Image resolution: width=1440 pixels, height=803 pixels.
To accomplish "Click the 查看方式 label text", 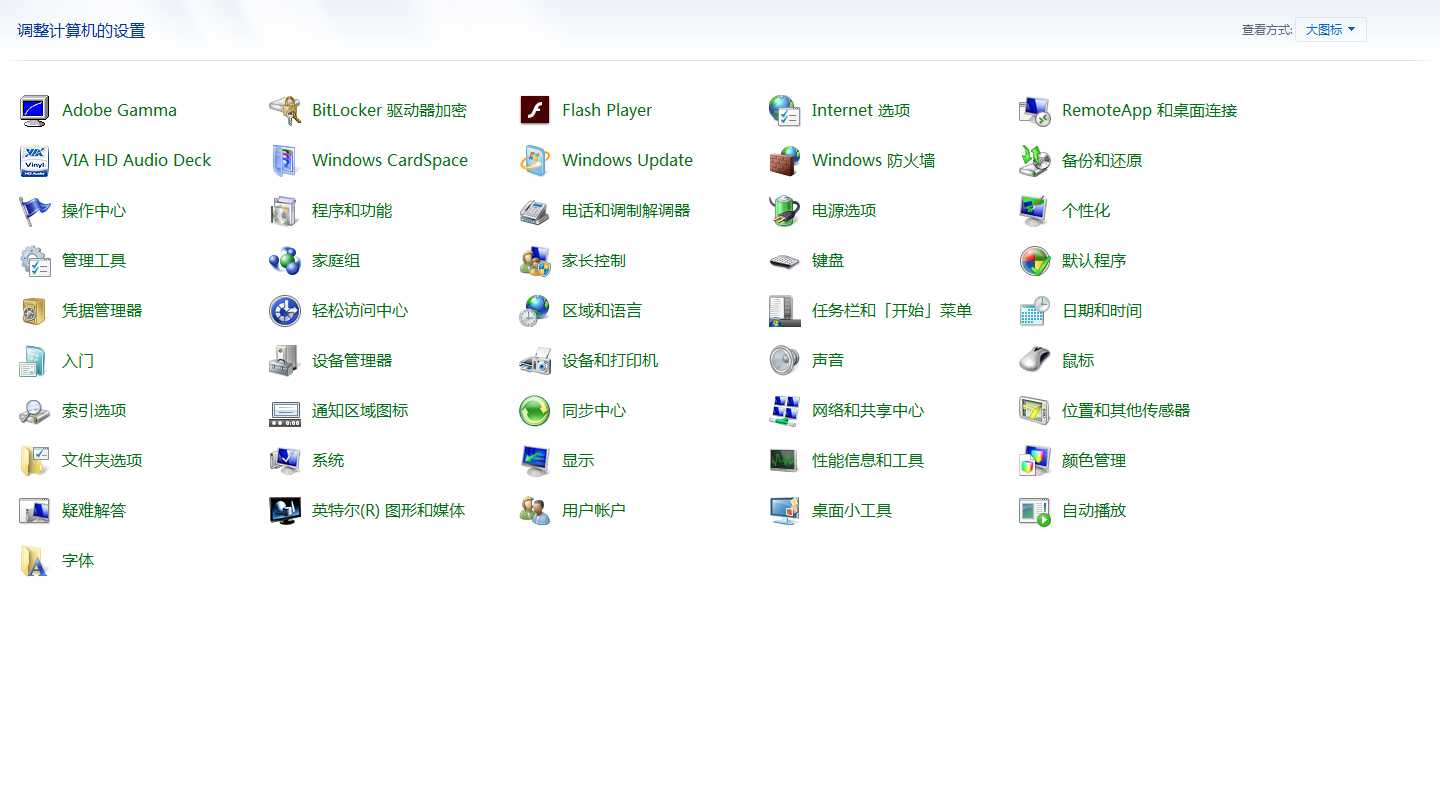I will tap(1267, 30).
